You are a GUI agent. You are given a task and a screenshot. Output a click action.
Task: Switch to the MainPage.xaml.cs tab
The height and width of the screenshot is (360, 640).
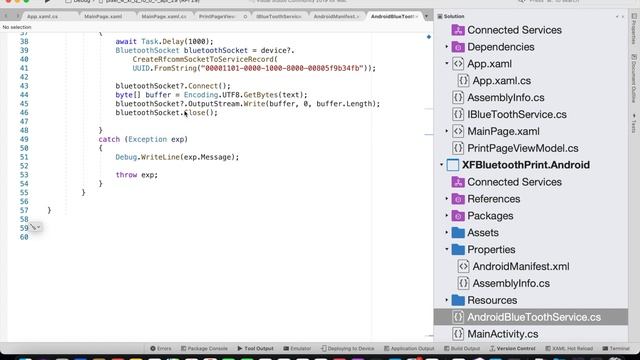tap(164, 16)
